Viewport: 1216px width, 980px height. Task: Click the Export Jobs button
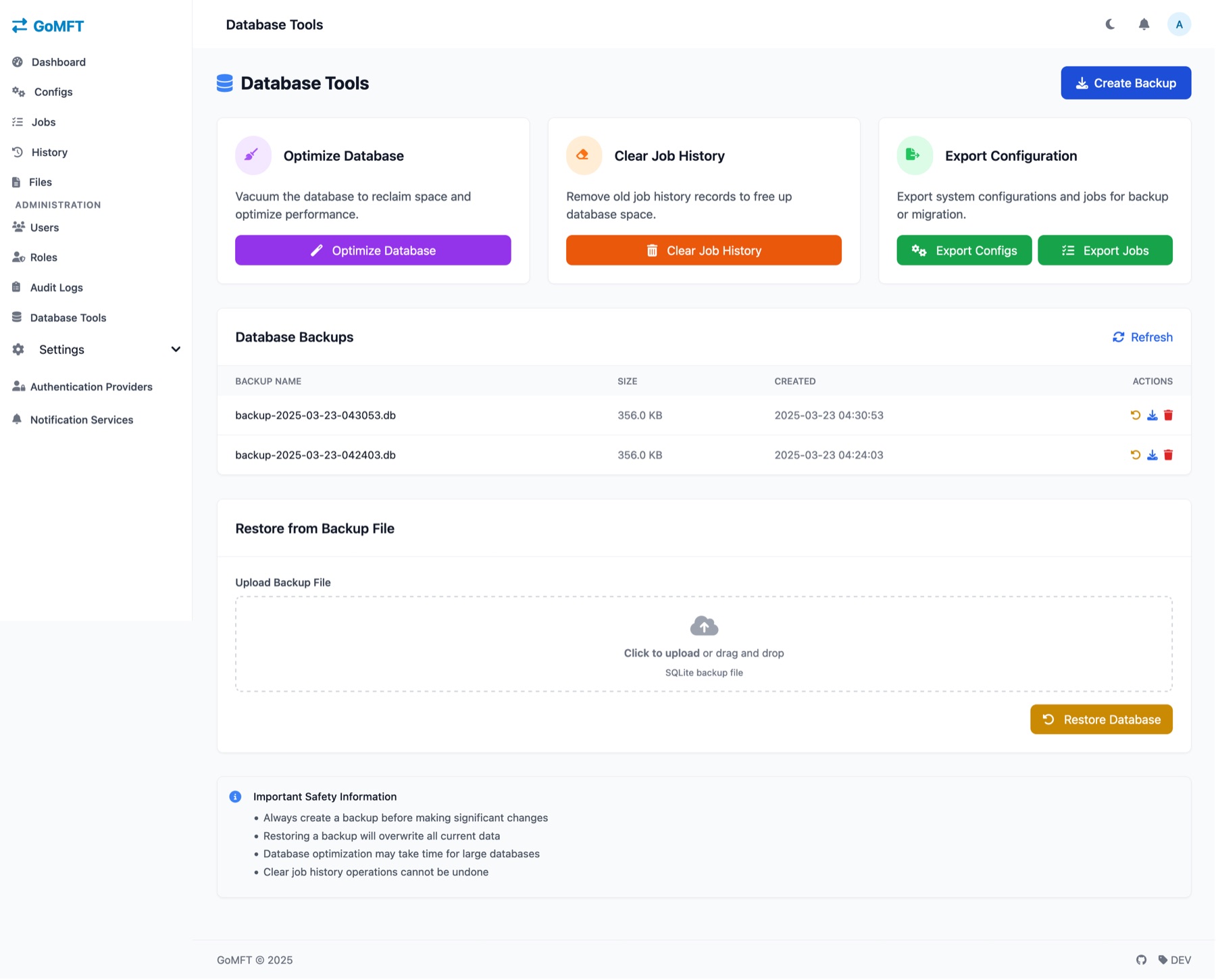tap(1105, 251)
